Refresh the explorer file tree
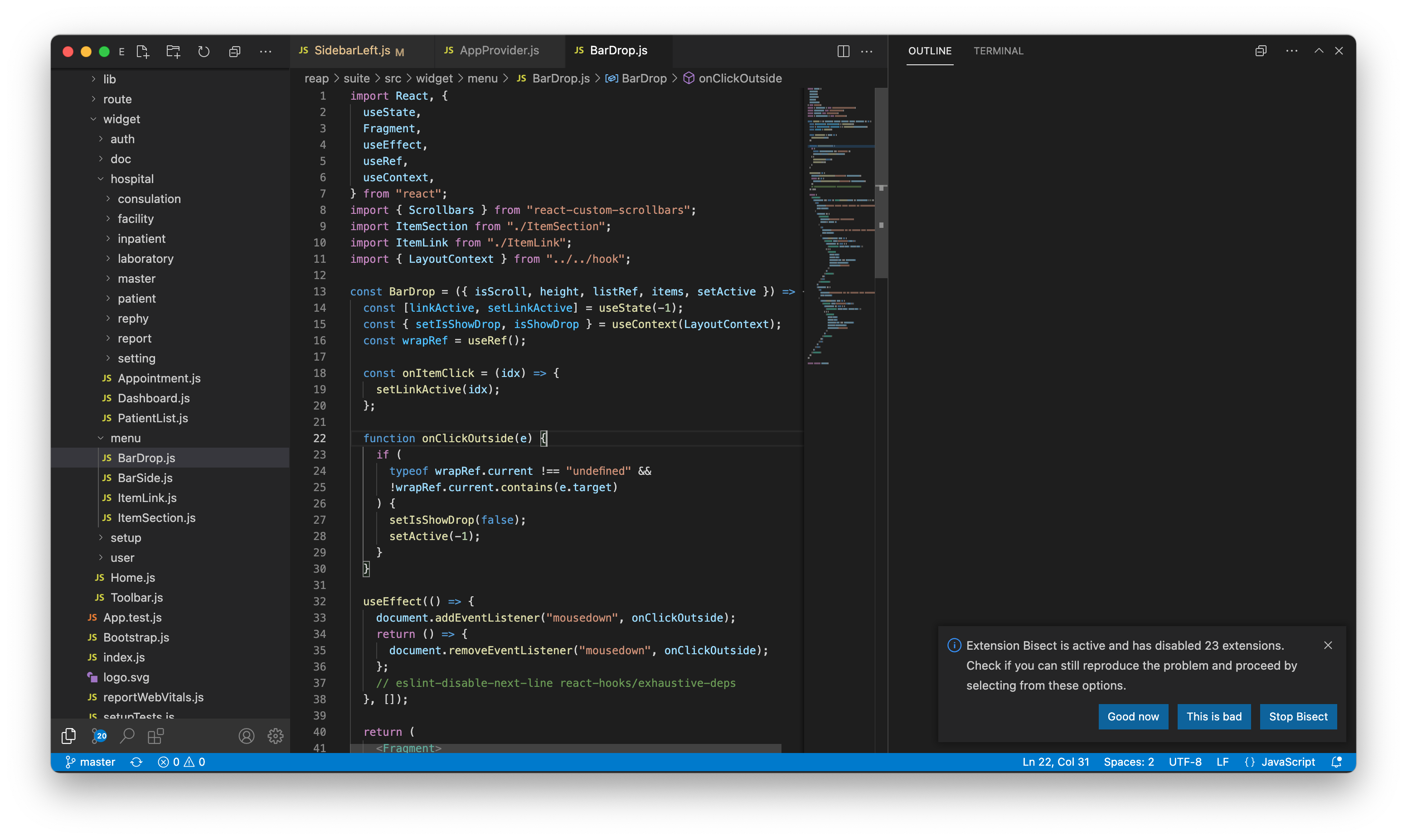 204,52
